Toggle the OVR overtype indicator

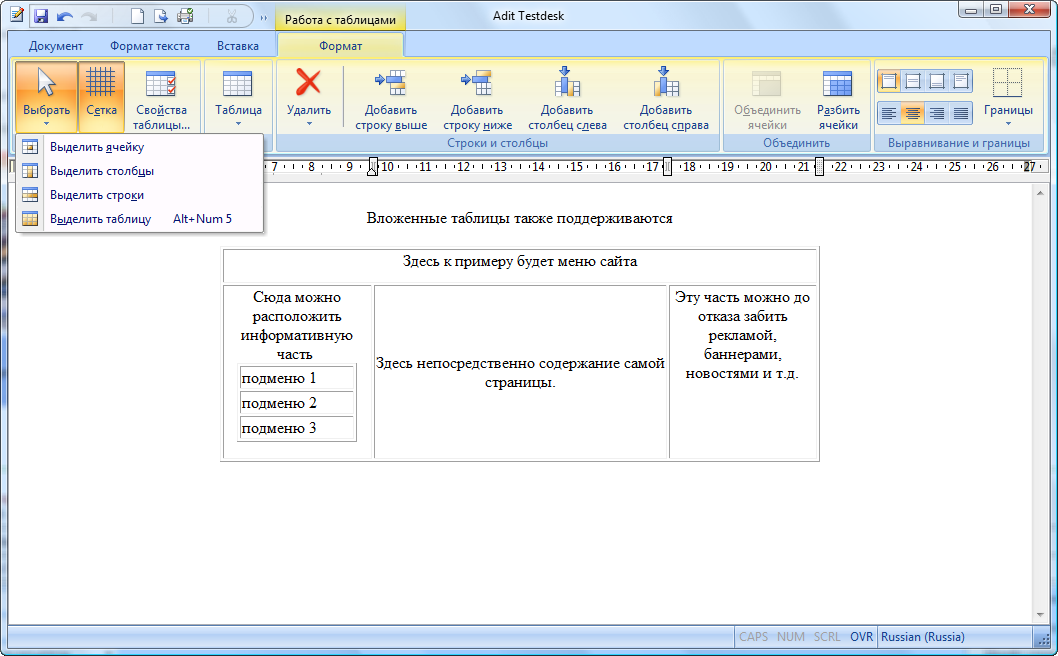click(x=861, y=636)
